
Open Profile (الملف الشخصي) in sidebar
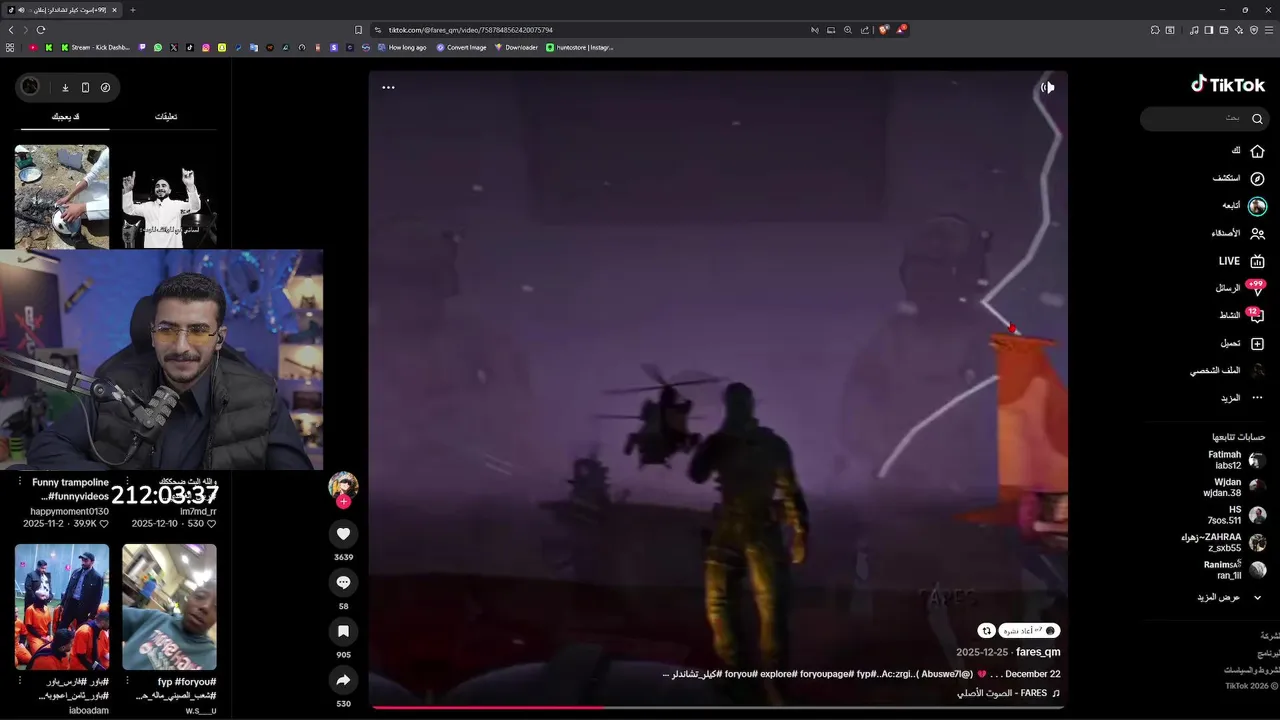(x=1227, y=371)
